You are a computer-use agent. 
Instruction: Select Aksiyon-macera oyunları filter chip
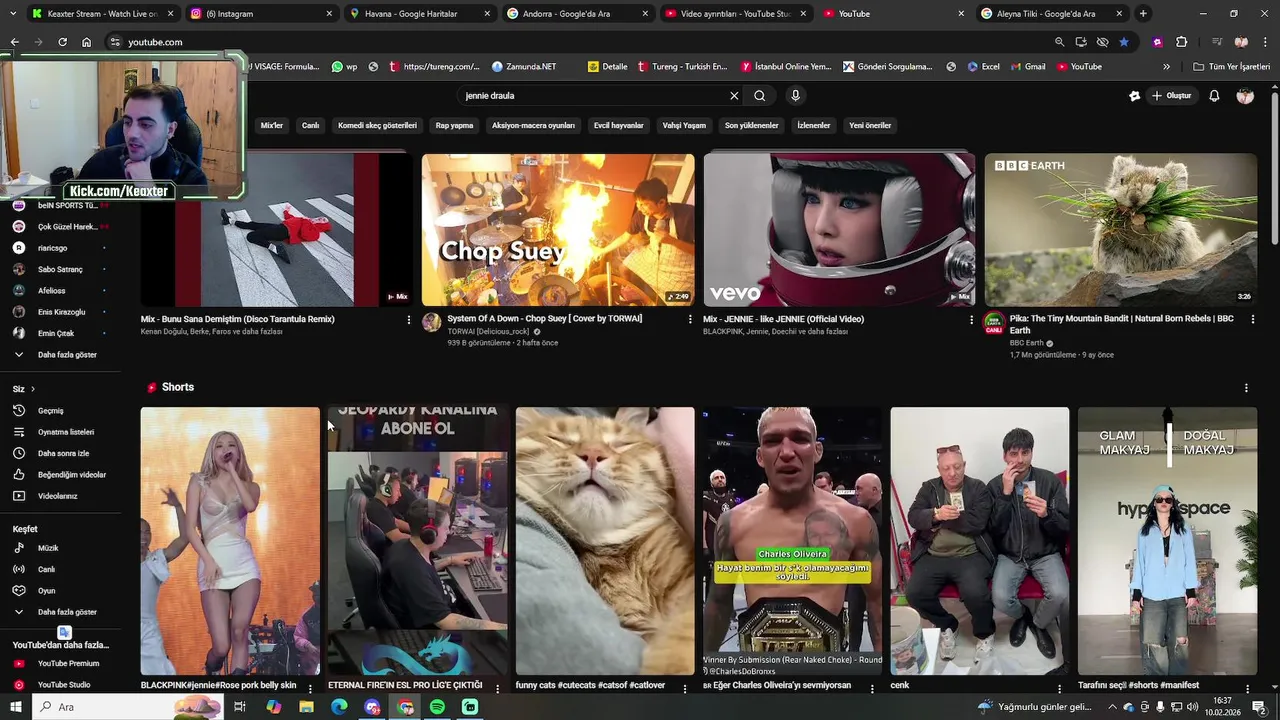pos(533,126)
